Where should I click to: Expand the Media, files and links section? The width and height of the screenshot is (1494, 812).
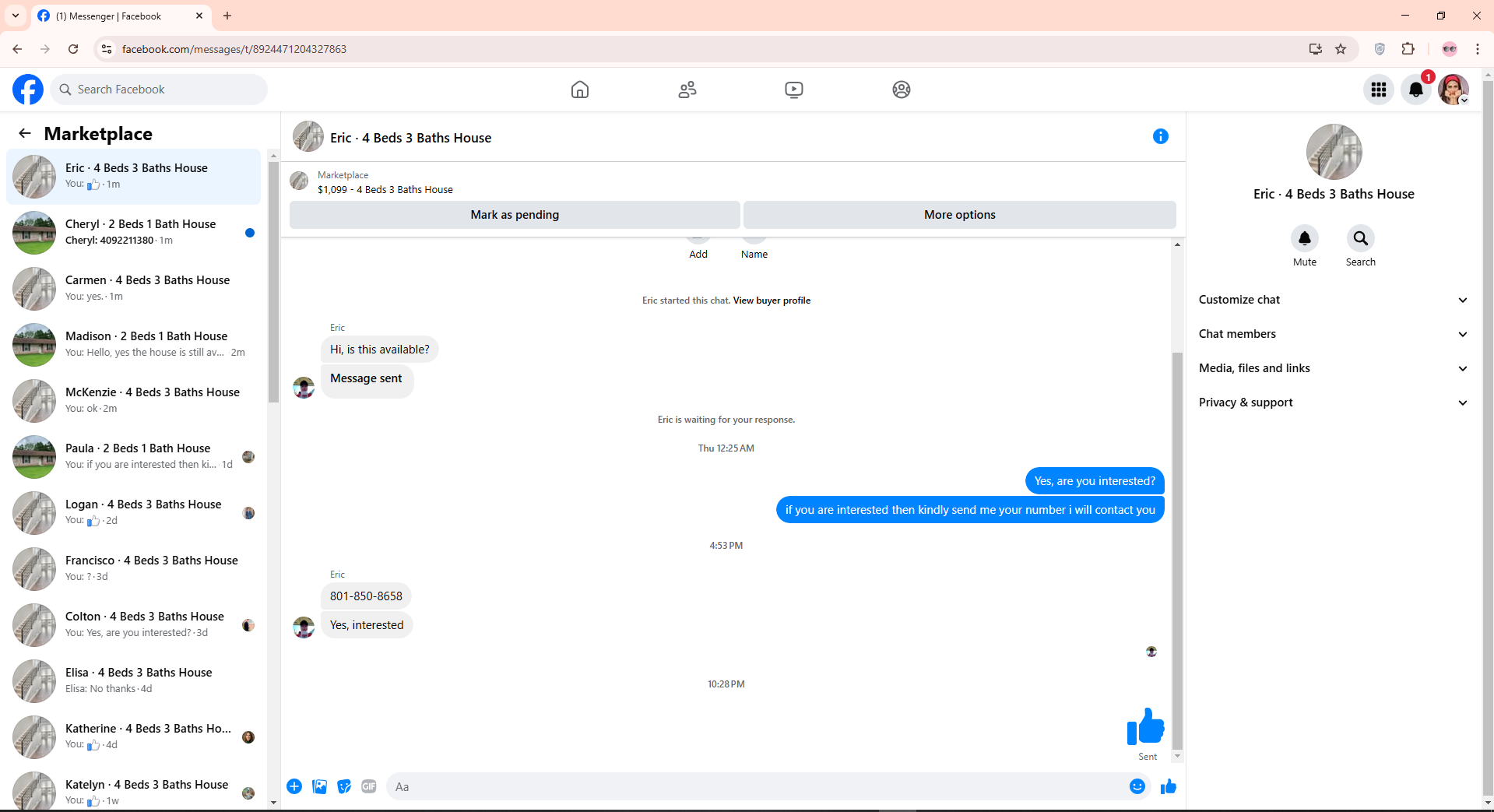click(1334, 368)
